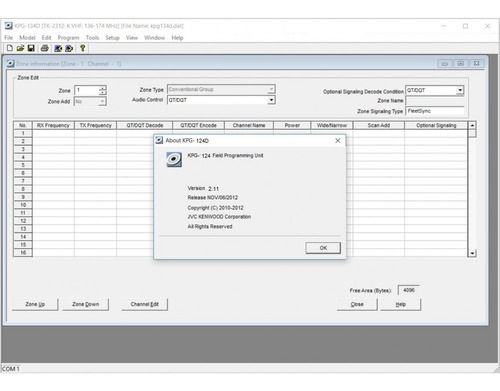Click the KPG-134D title bar application icon
Viewport: 500px width, 391px height.
coord(9,26)
